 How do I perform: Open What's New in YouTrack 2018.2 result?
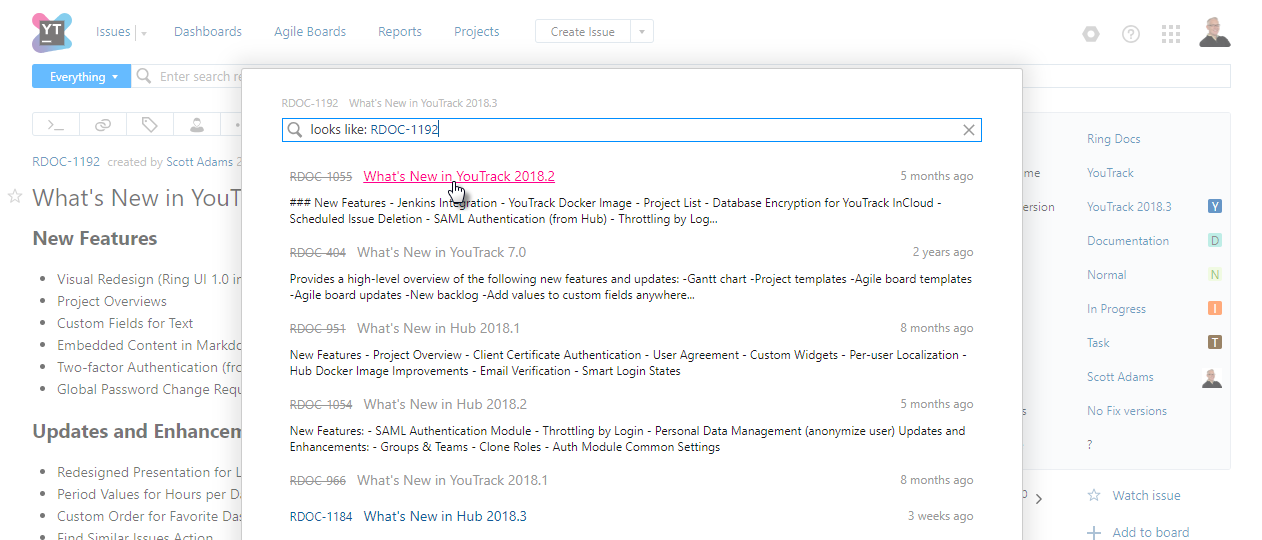459,176
